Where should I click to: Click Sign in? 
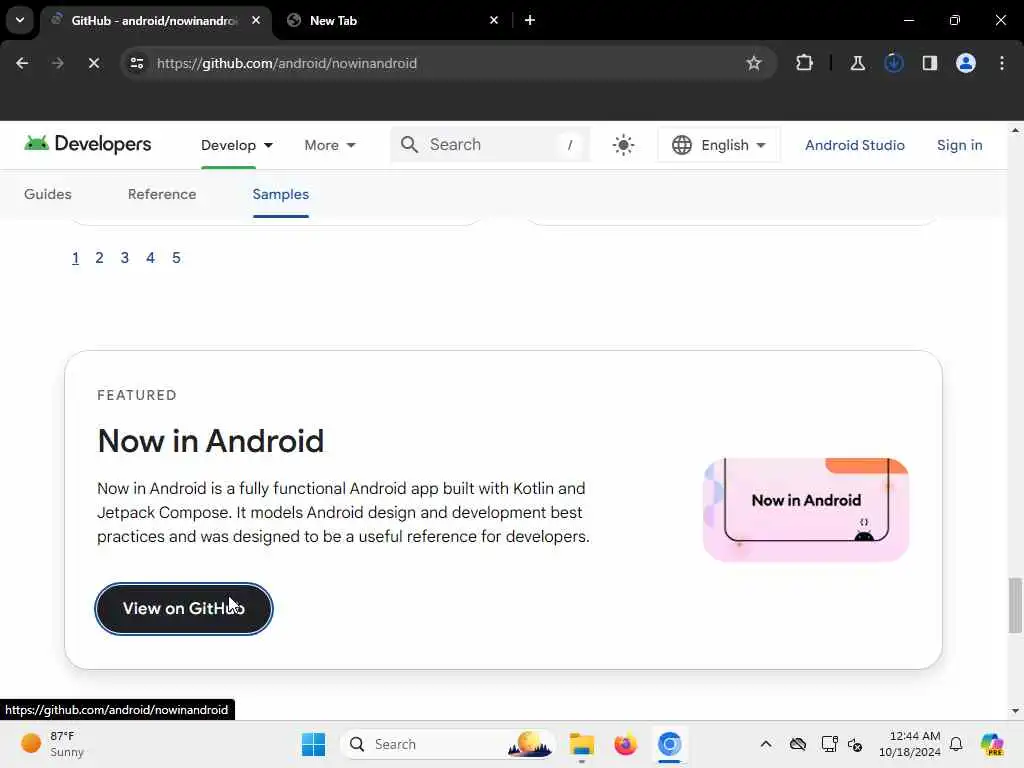click(959, 145)
